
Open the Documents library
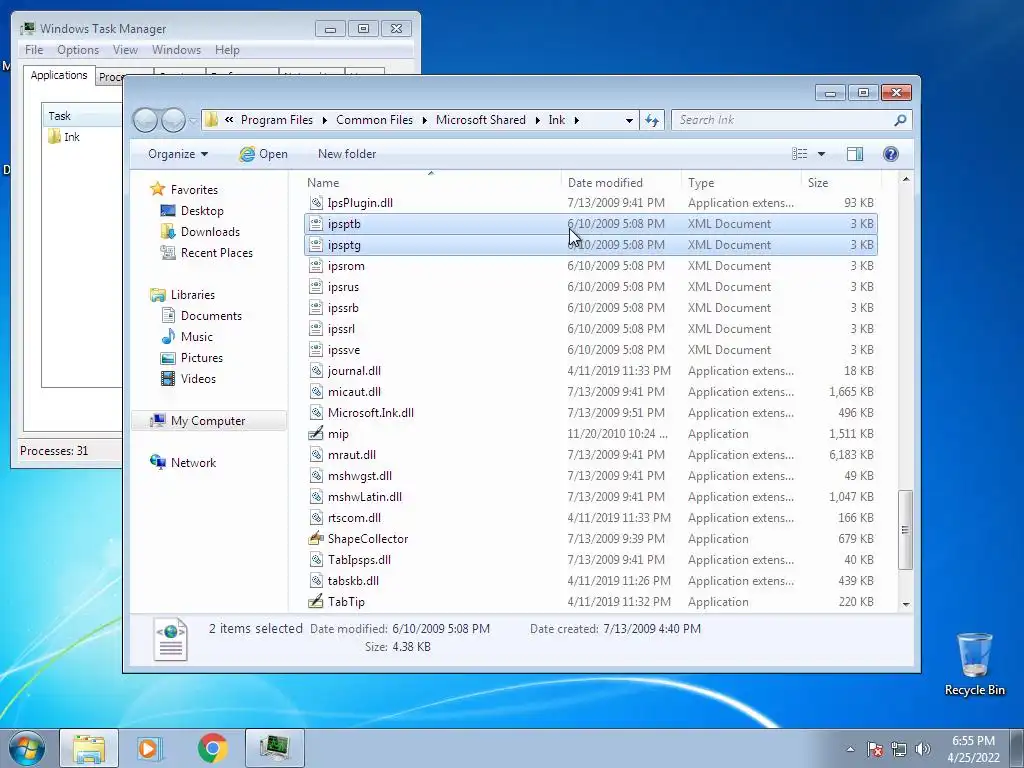[211, 315]
